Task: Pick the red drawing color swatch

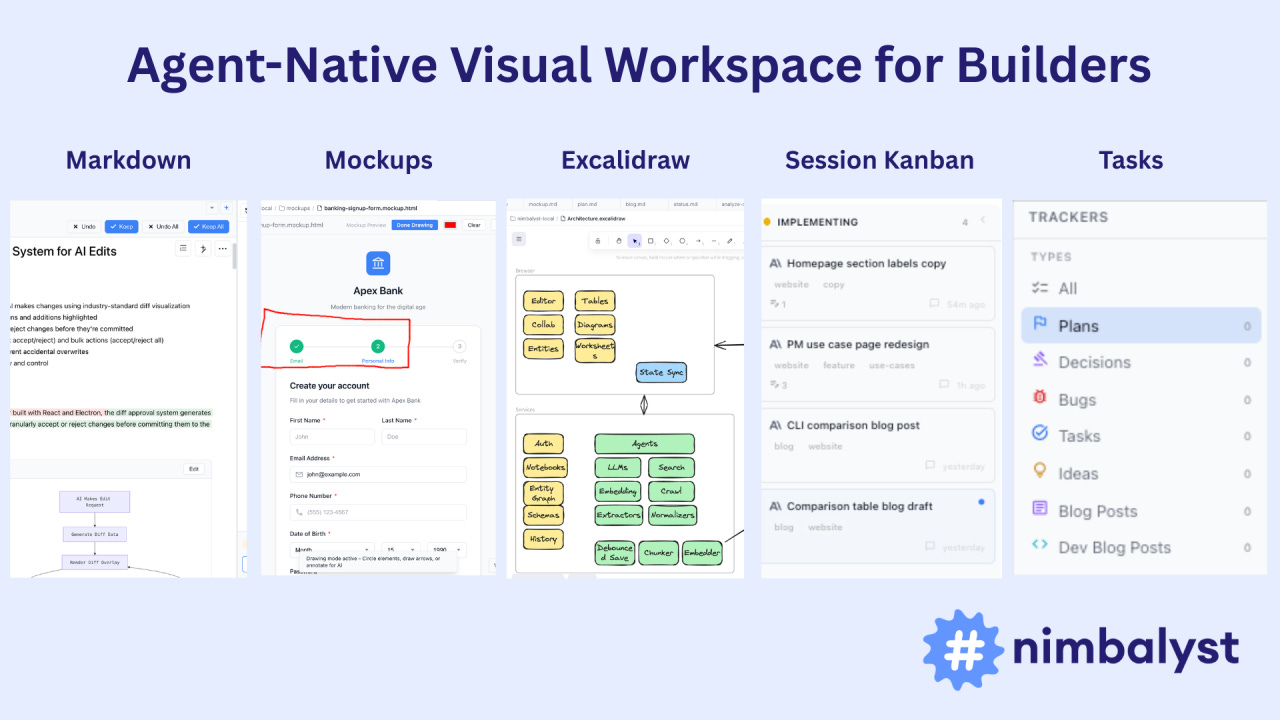Action: pyautogui.click(x=450, y=225)
